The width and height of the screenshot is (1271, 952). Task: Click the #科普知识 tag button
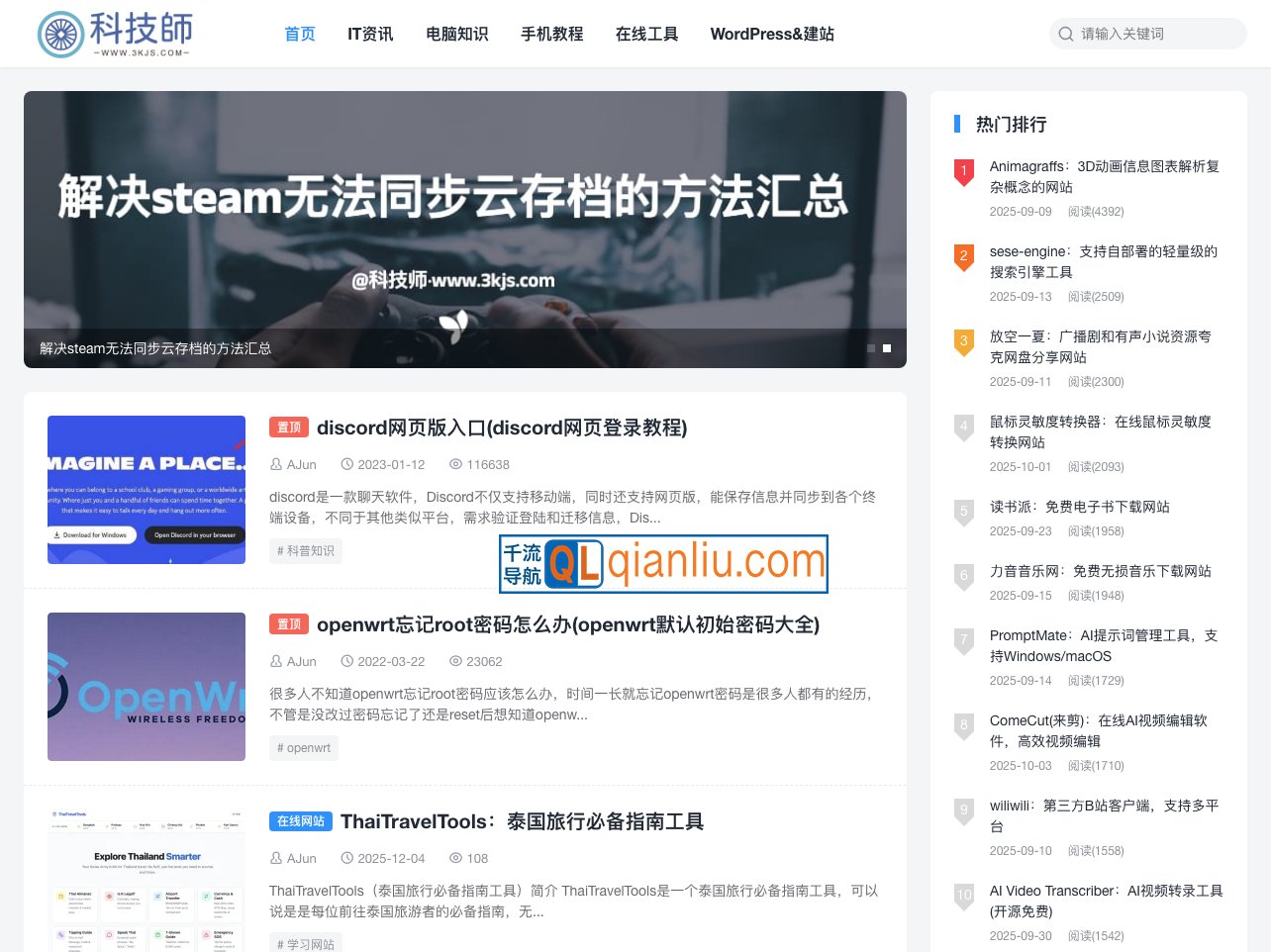(307, 551)
